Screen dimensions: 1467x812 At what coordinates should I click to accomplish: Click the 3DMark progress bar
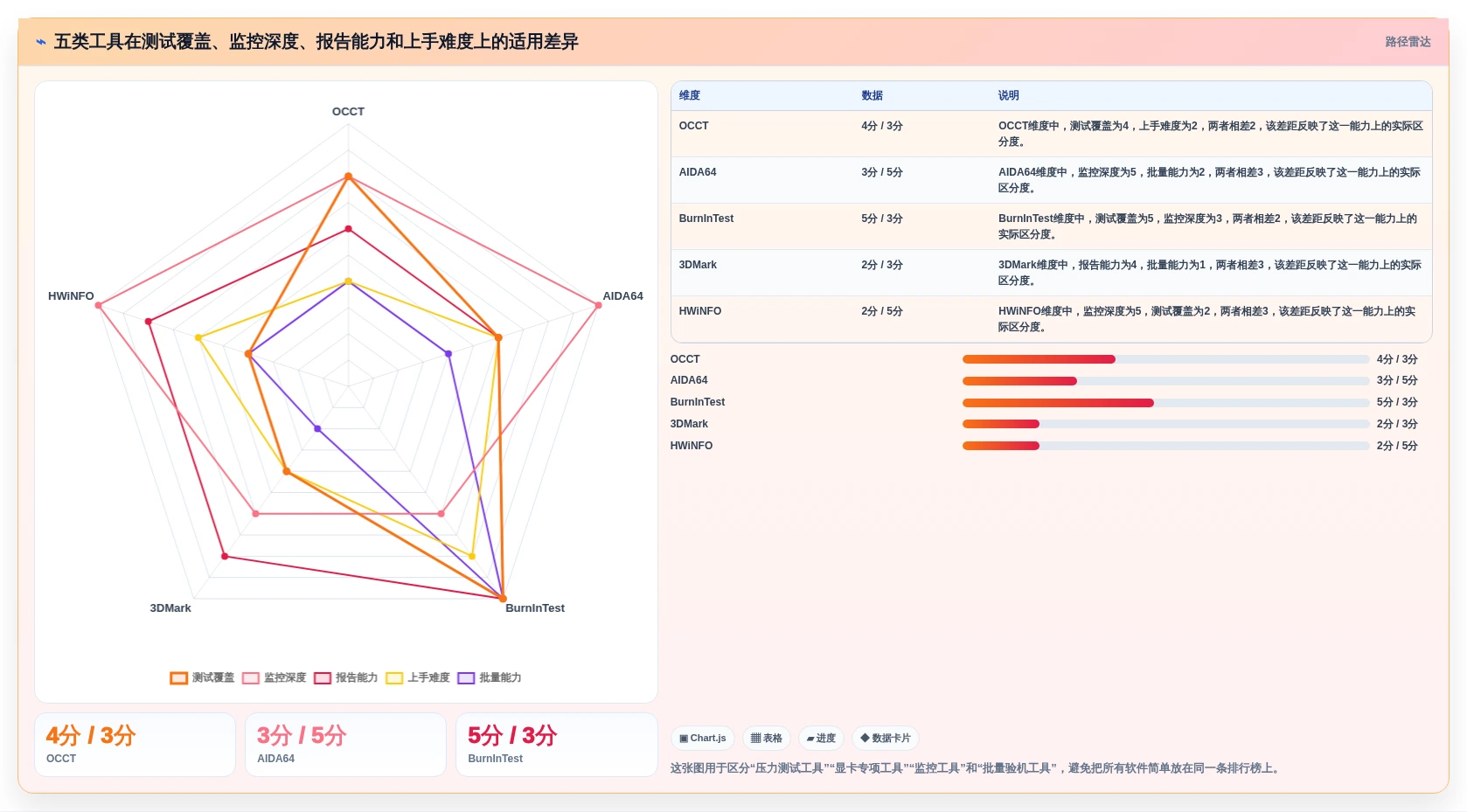1165,424
